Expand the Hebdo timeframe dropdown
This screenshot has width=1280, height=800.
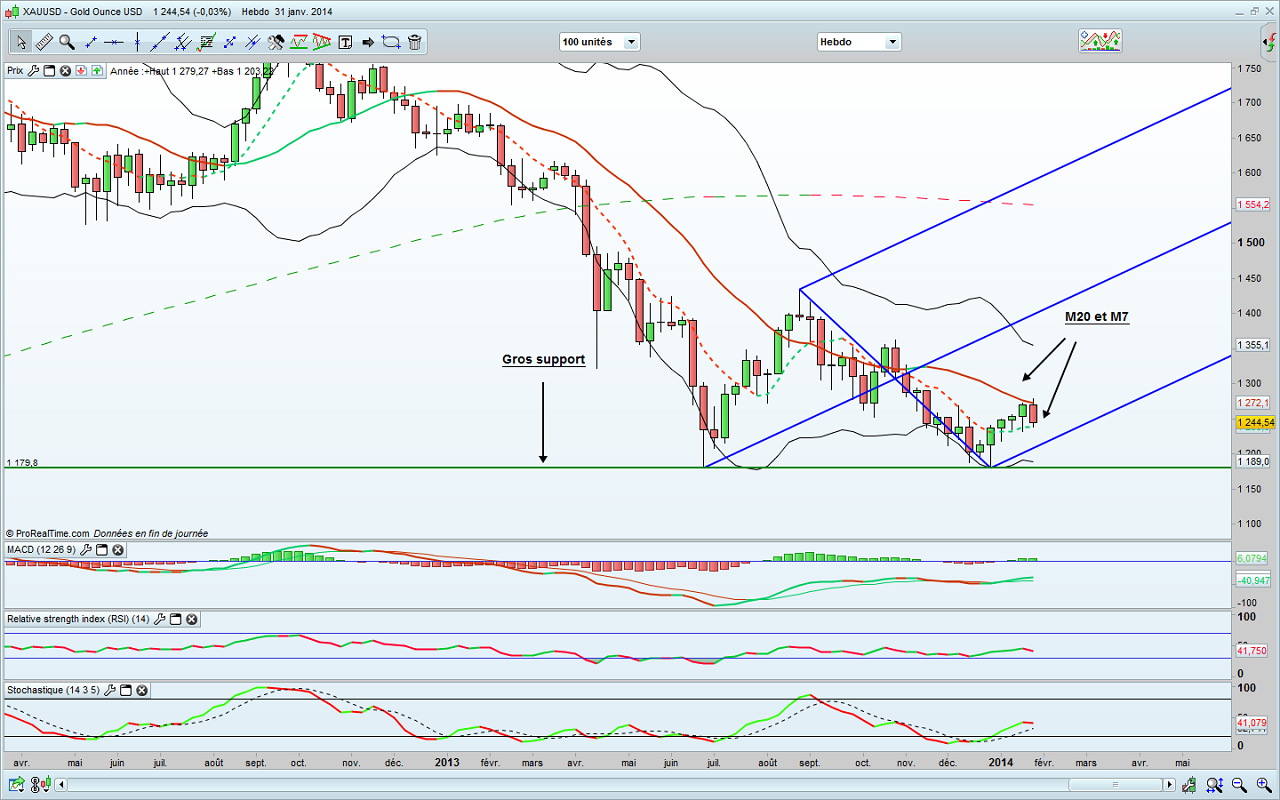(859, 42)
